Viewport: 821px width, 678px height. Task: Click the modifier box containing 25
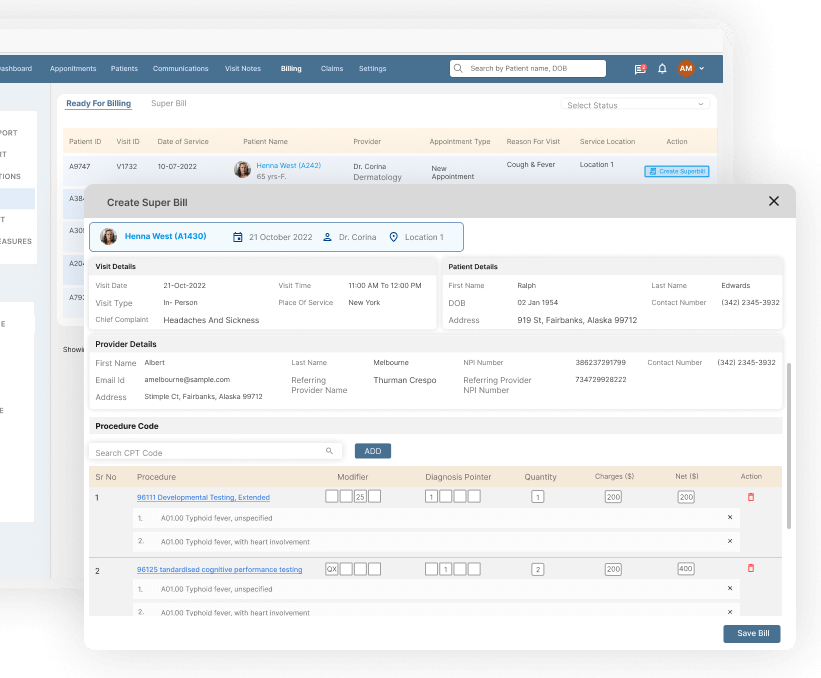(x=360, y=497)
